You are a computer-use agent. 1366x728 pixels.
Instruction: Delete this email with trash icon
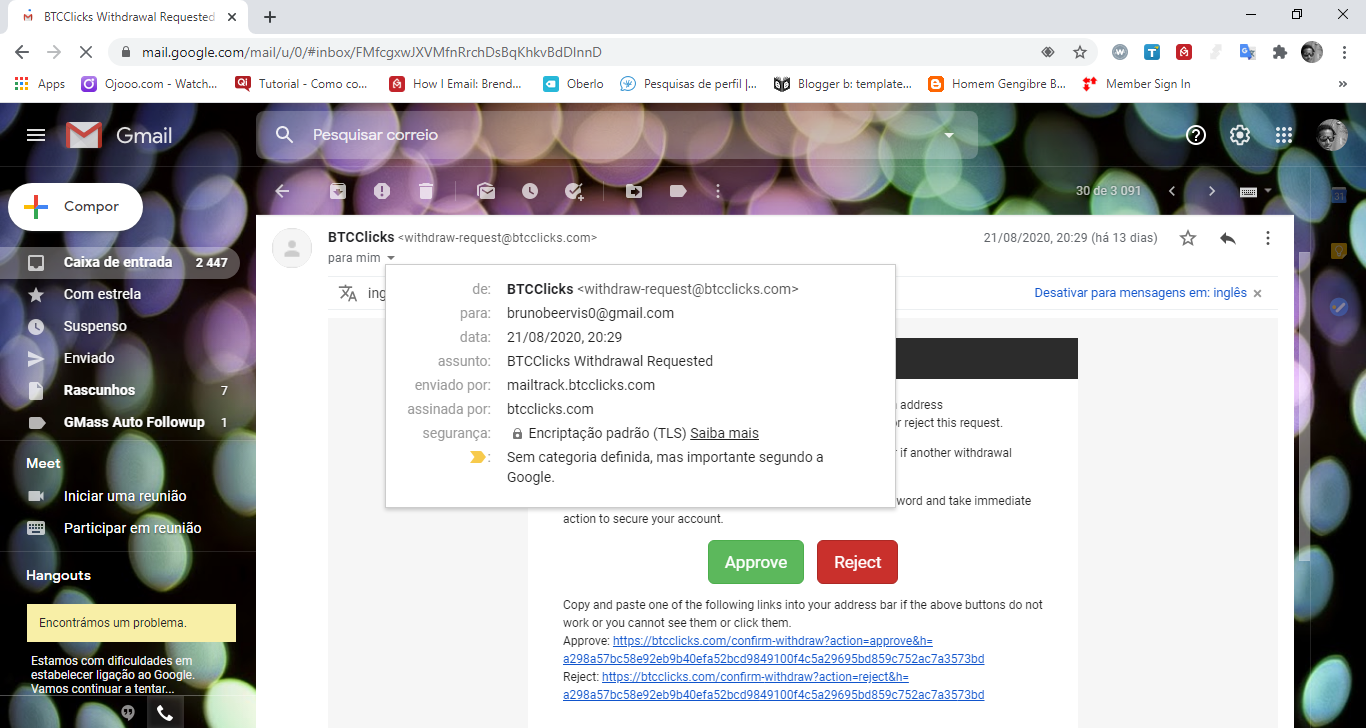[426, 191]
